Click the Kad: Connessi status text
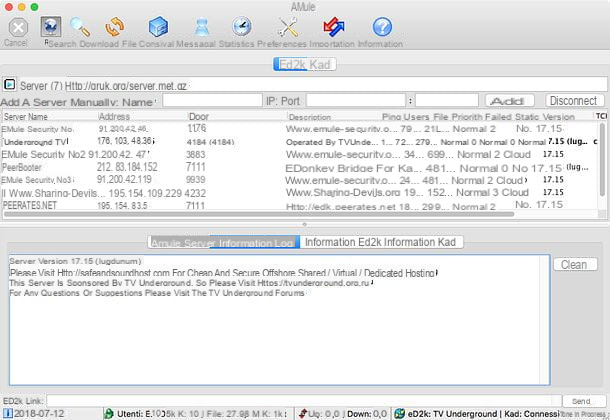Viewport: 610px width, 420px height. tap(532, 414)
